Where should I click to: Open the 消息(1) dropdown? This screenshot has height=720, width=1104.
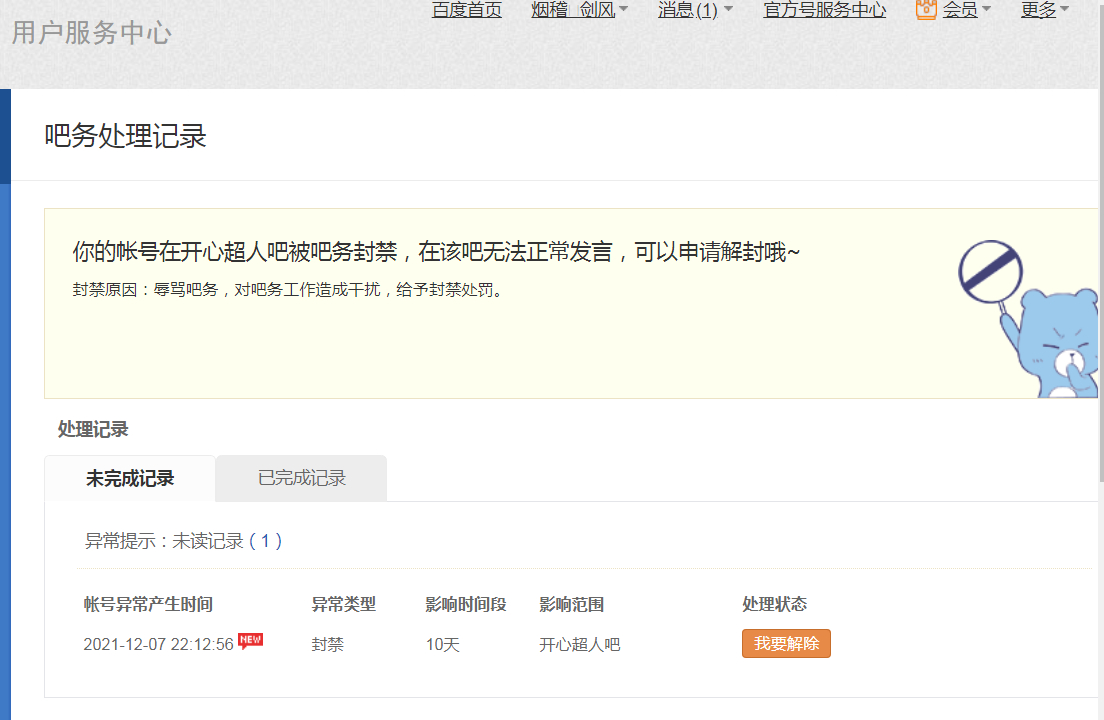[695, 10]
